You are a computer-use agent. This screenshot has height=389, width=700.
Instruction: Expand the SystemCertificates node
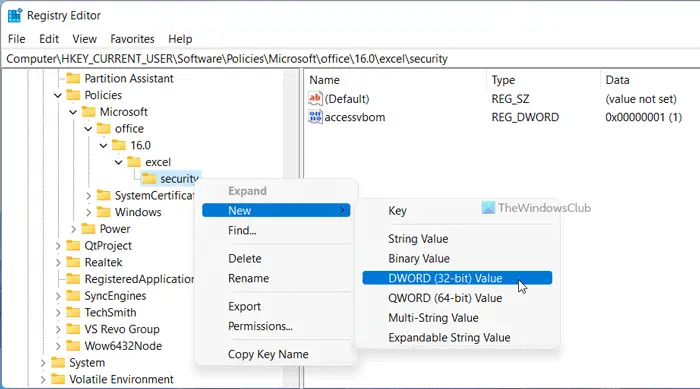88,196
